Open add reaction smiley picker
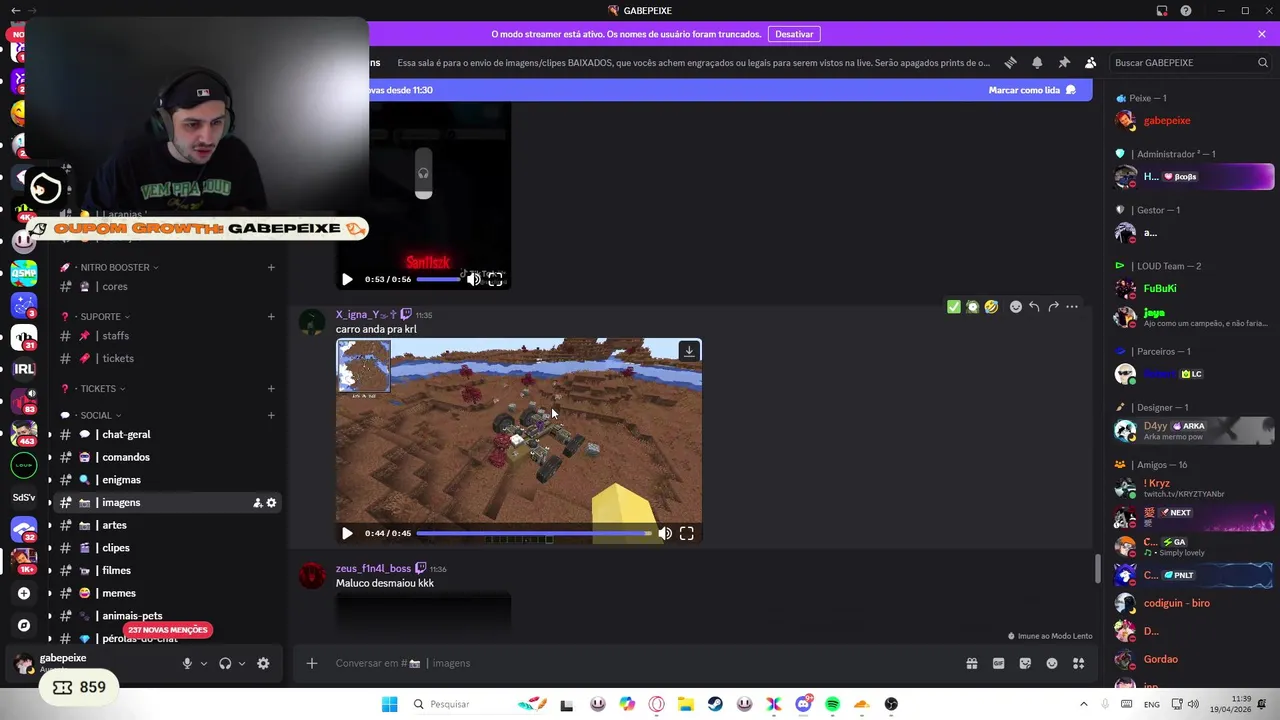Screen dimensions: 1280x720 1016,307
